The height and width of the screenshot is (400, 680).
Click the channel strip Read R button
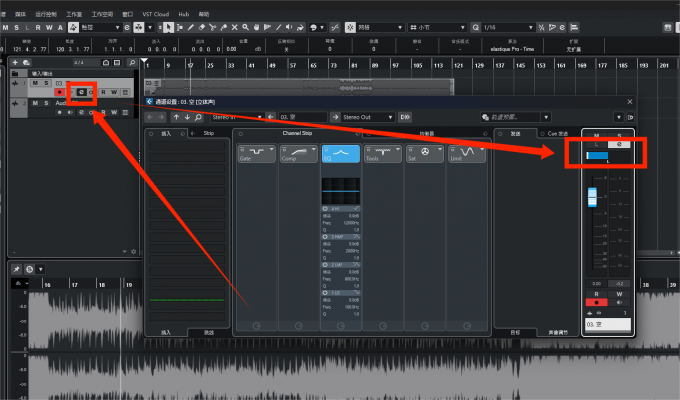click(x=596, y=294)
